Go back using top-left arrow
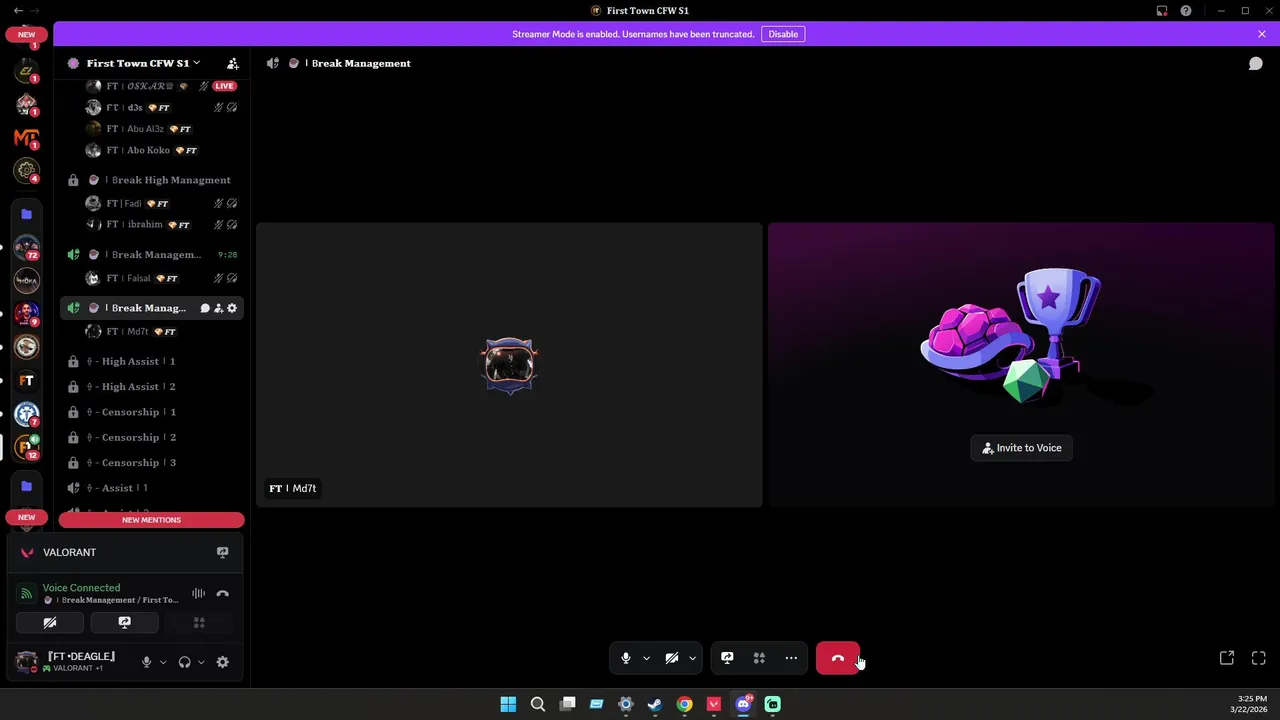This screenshot has width=1280, height=720. click(x=18, y=10)
